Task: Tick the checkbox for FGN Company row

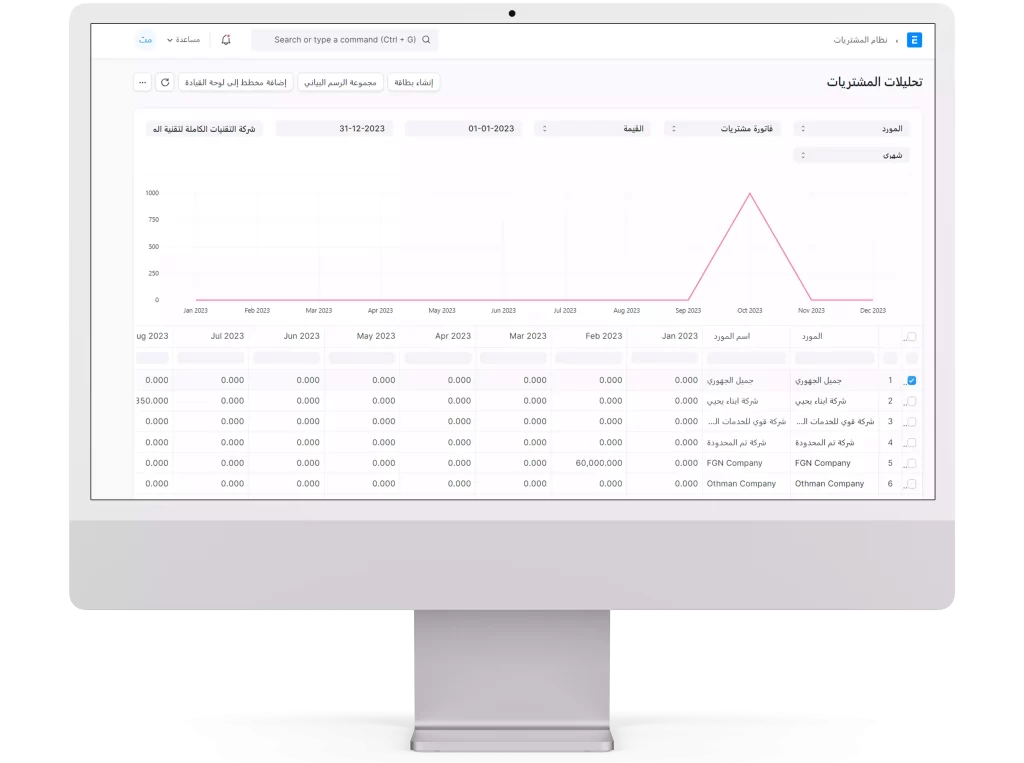Action: [x=911, y=463]
